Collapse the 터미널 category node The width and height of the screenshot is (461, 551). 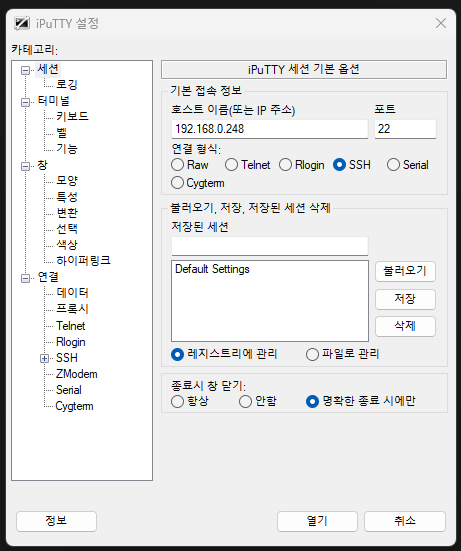tap(25, 102)
